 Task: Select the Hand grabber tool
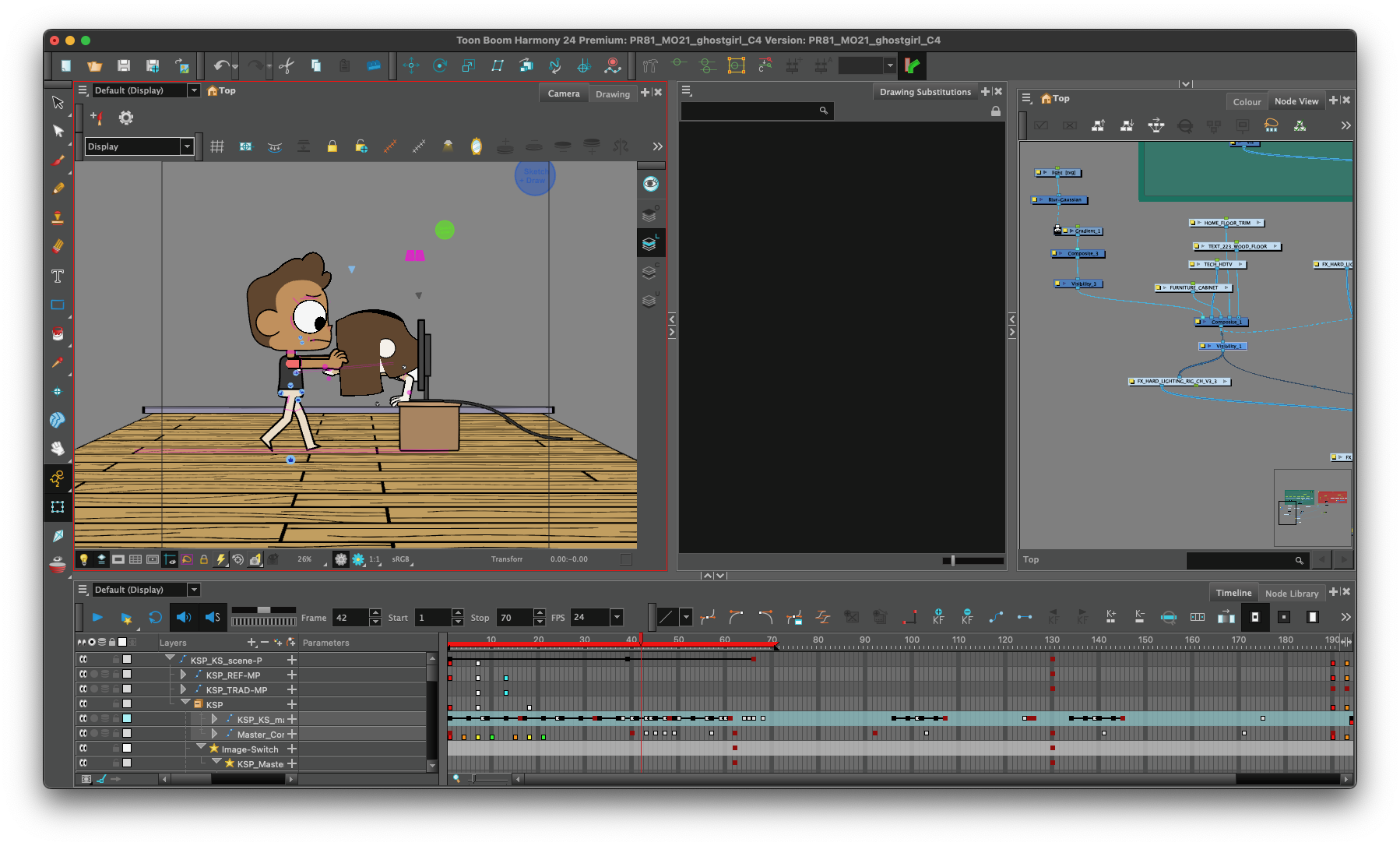(58, 449)
